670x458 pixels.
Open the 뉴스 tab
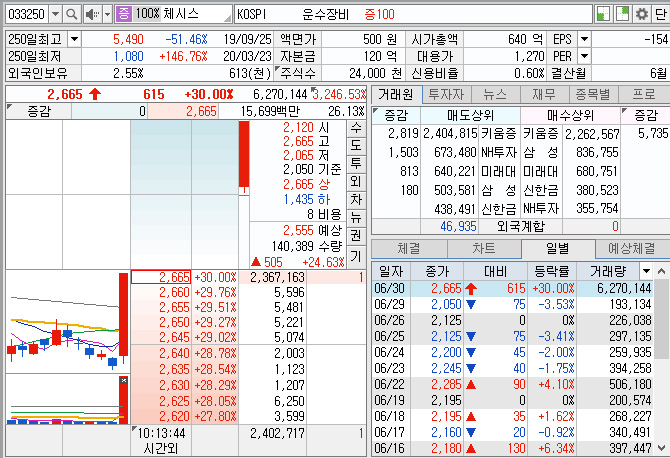(x=495, y=94)
